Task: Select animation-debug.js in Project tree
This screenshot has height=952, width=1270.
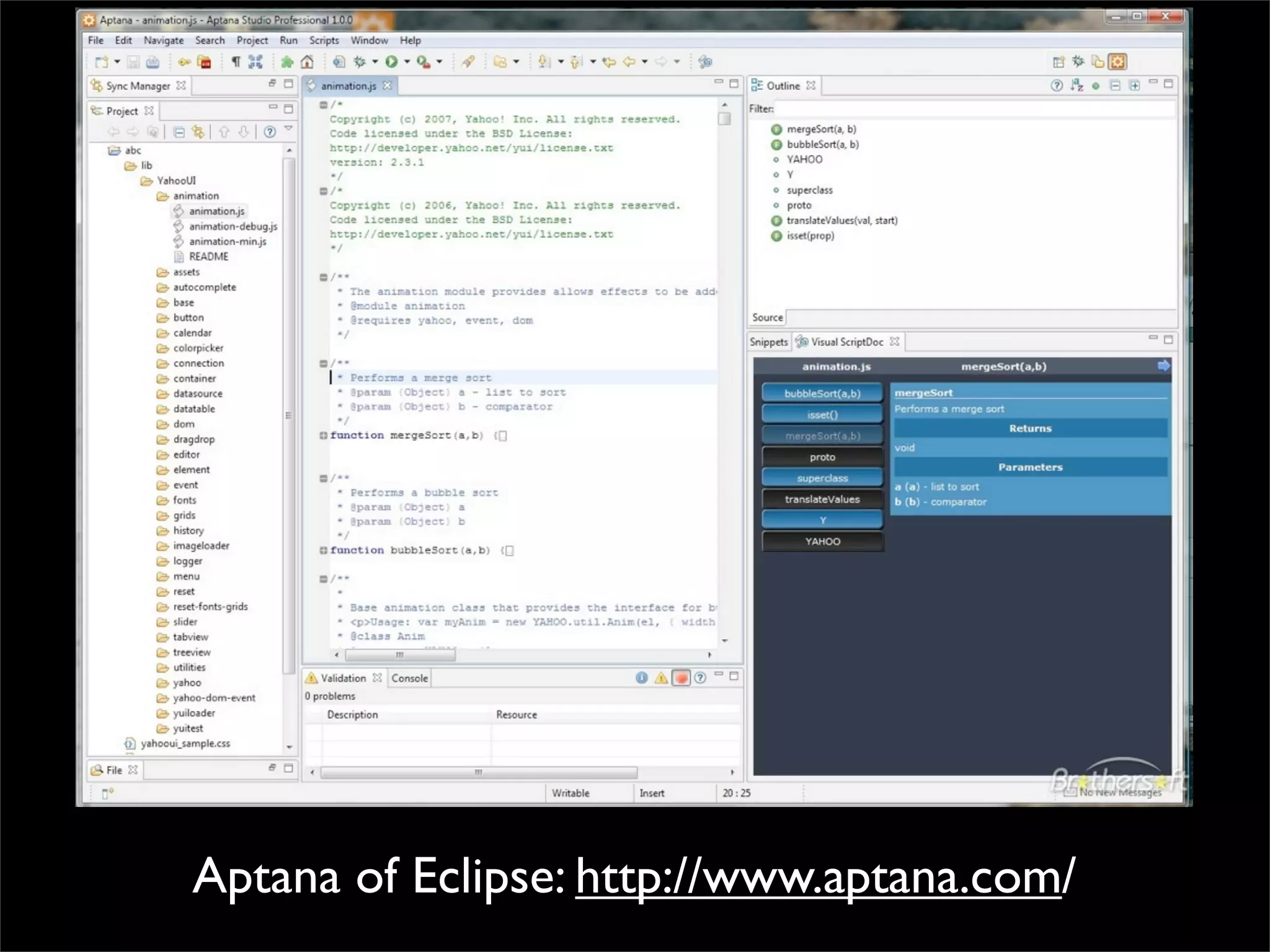Action: (x=233, y=226)
